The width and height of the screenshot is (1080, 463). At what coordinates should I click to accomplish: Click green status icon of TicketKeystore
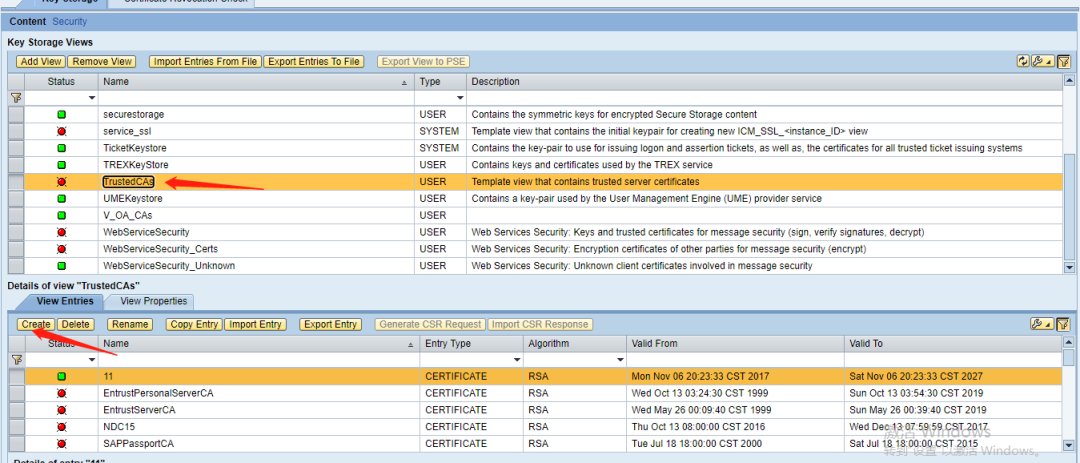[61, 148]
